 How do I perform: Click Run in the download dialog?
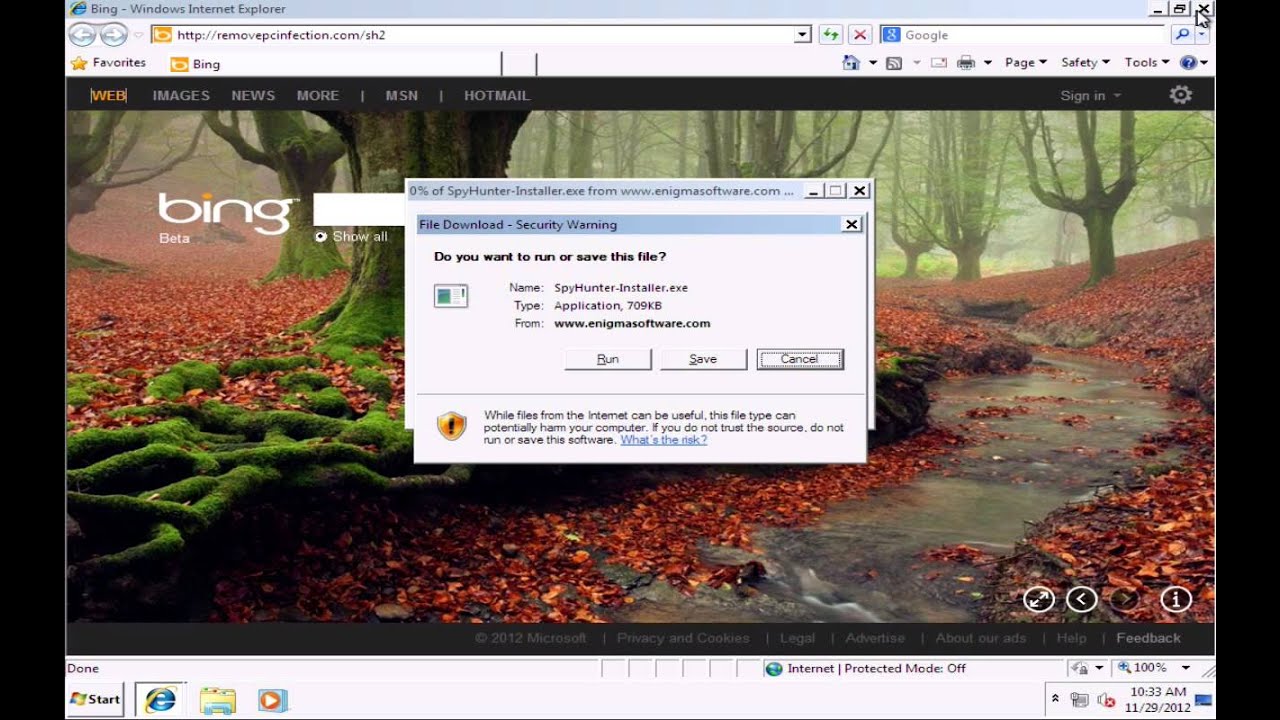tap(608, 359)
